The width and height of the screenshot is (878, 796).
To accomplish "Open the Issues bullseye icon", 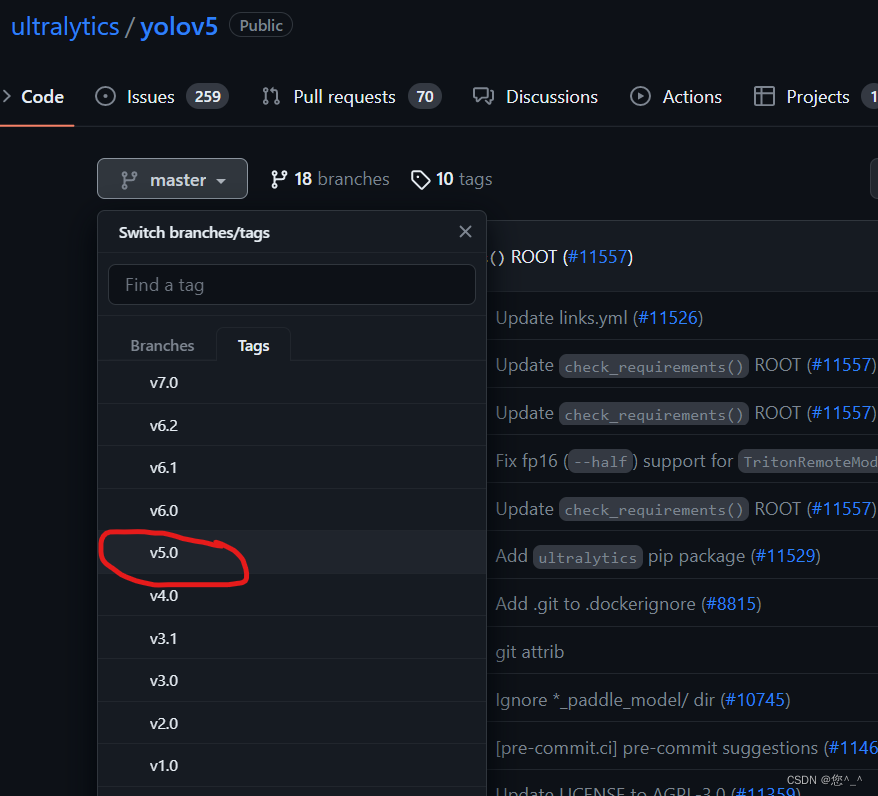I will click(x=104, y=96).
